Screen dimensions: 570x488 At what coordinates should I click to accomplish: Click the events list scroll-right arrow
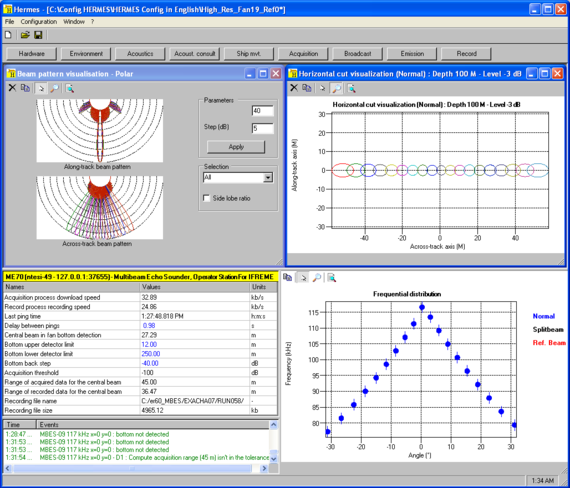[265, 468]
